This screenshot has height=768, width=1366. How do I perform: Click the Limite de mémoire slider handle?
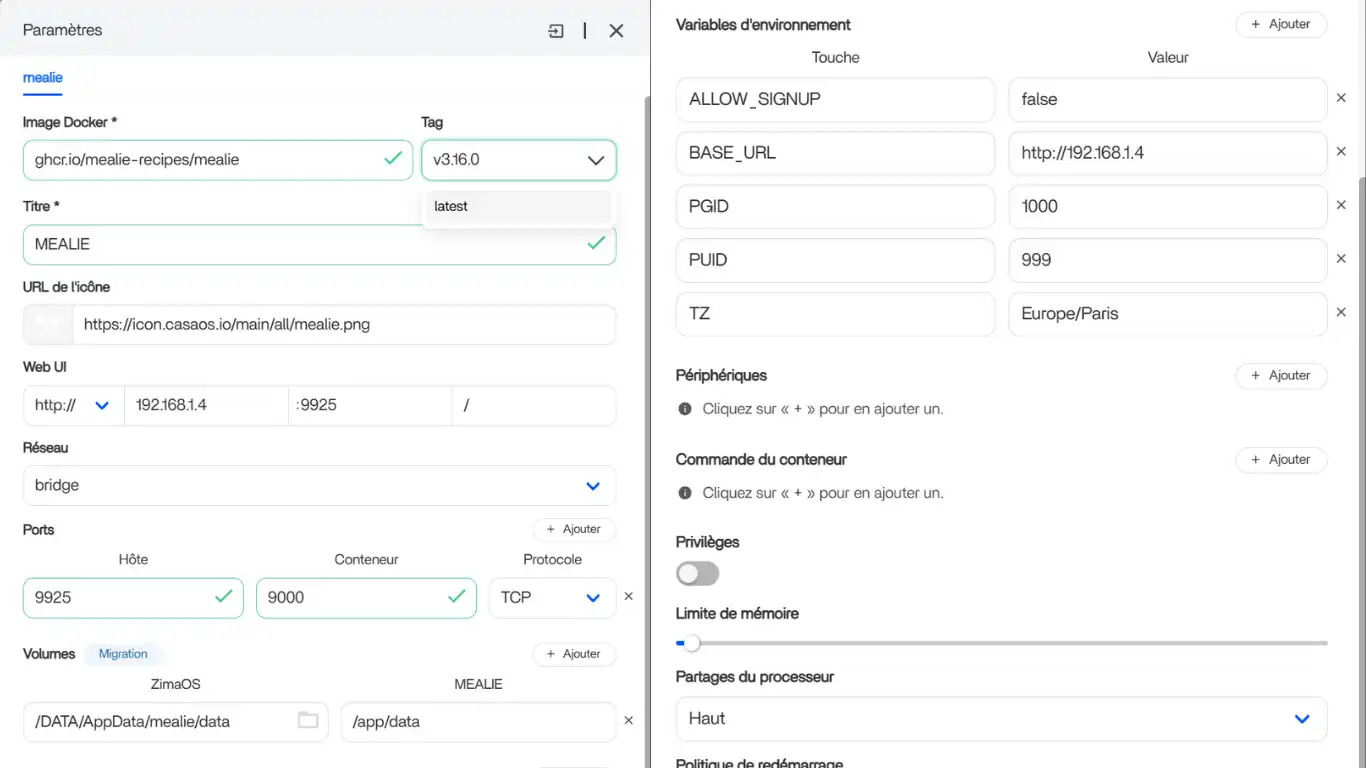pos(691,643)
